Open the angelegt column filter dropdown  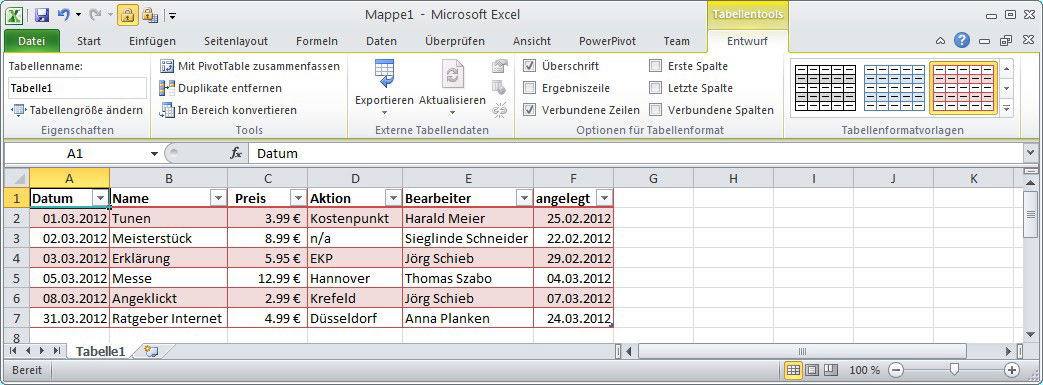604,198
